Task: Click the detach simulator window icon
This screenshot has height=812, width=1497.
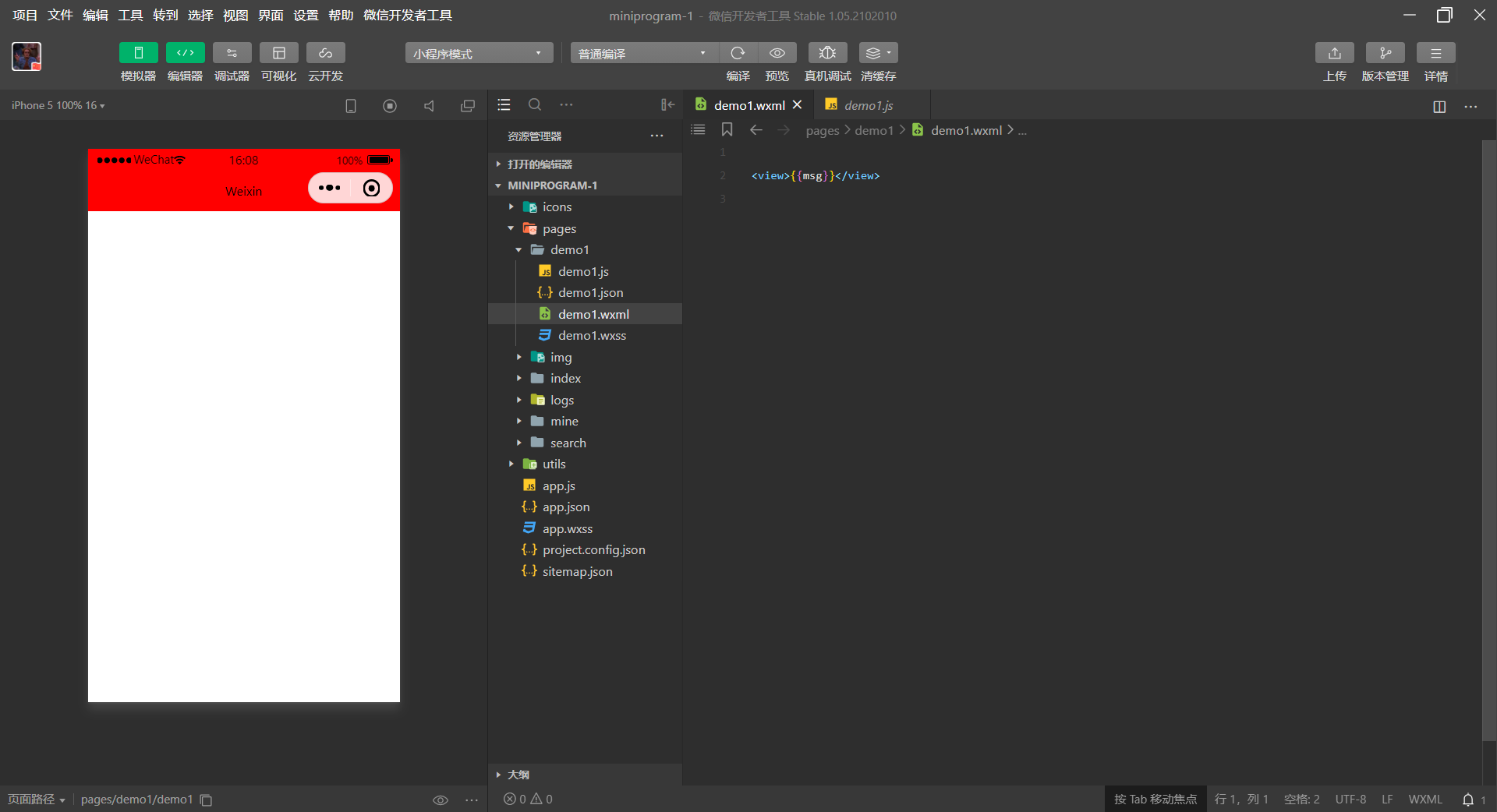Action: (468, 106)
